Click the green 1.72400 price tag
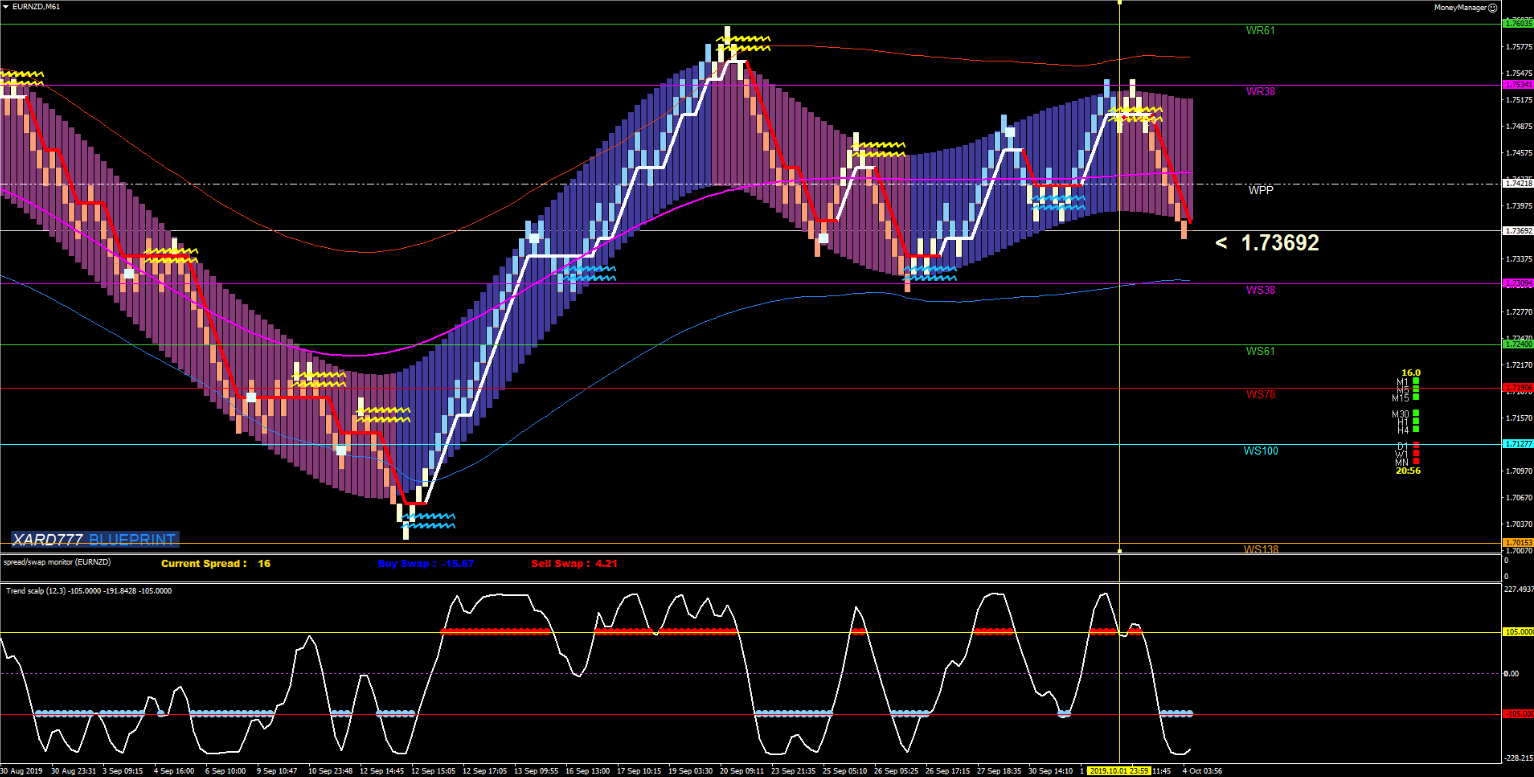 (x=1518, y=345)
